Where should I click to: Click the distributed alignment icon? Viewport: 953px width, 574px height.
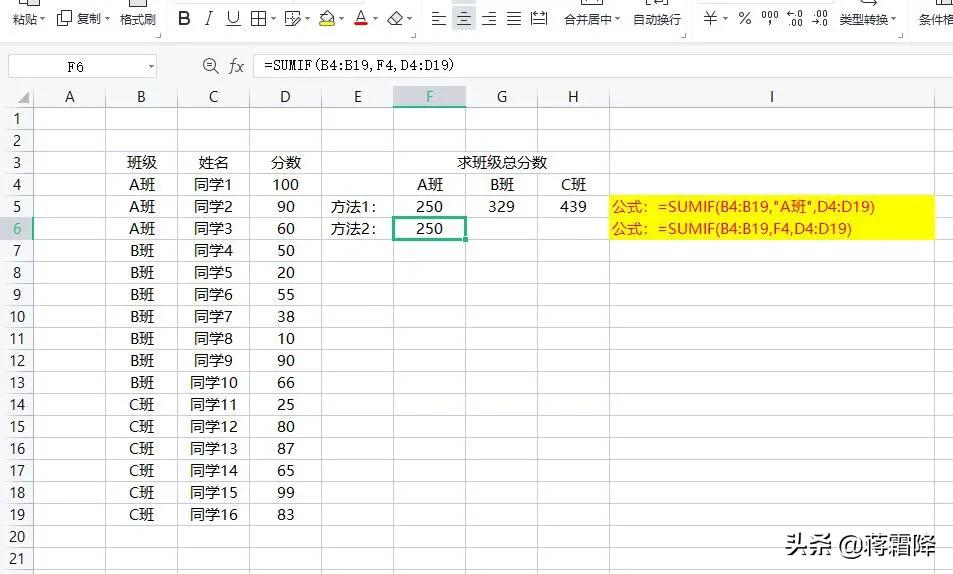pyautogui.click(x=539, y=19)
